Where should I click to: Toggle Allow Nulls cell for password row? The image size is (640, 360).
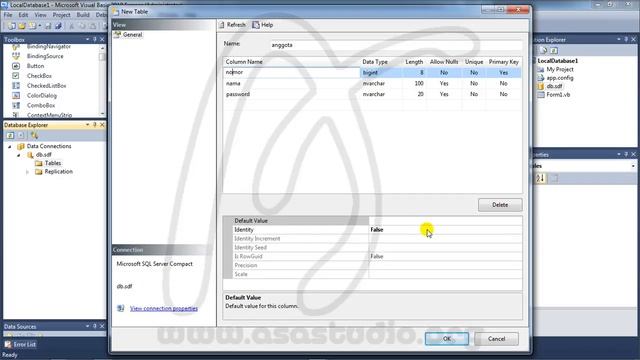coord(444,94)
